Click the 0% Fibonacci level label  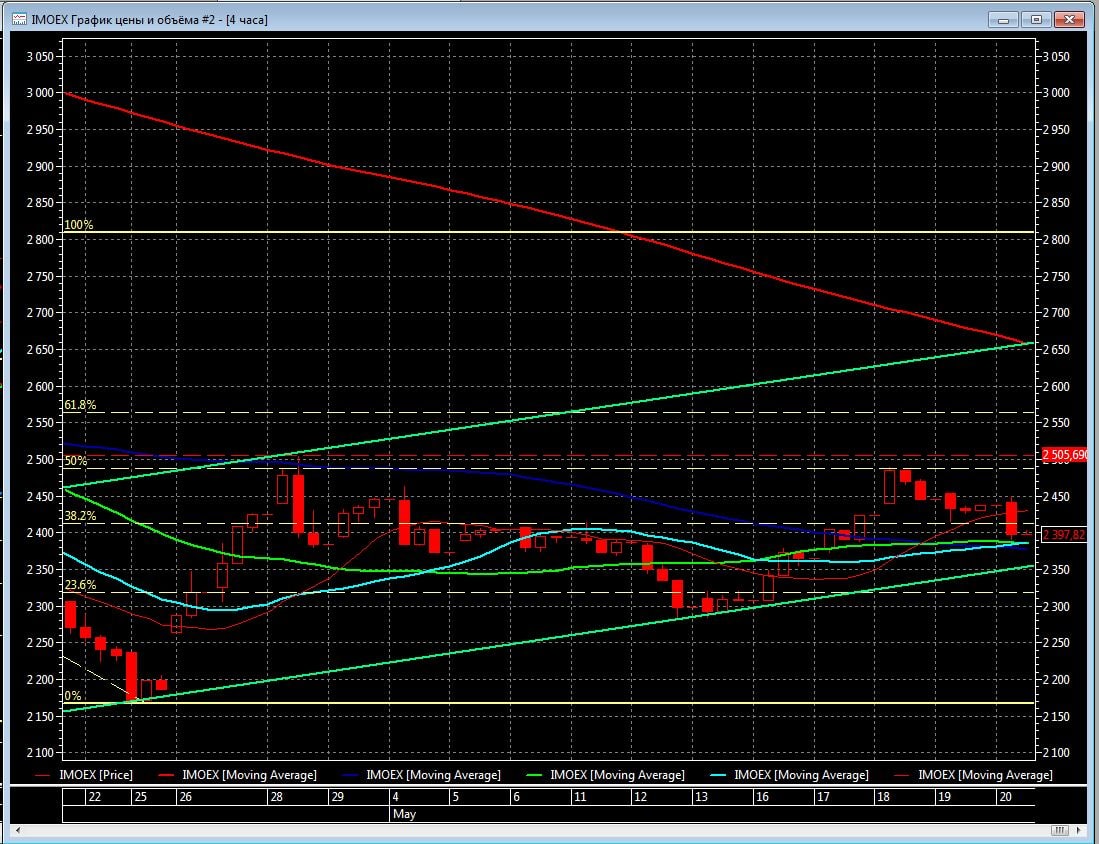(73, 696)
